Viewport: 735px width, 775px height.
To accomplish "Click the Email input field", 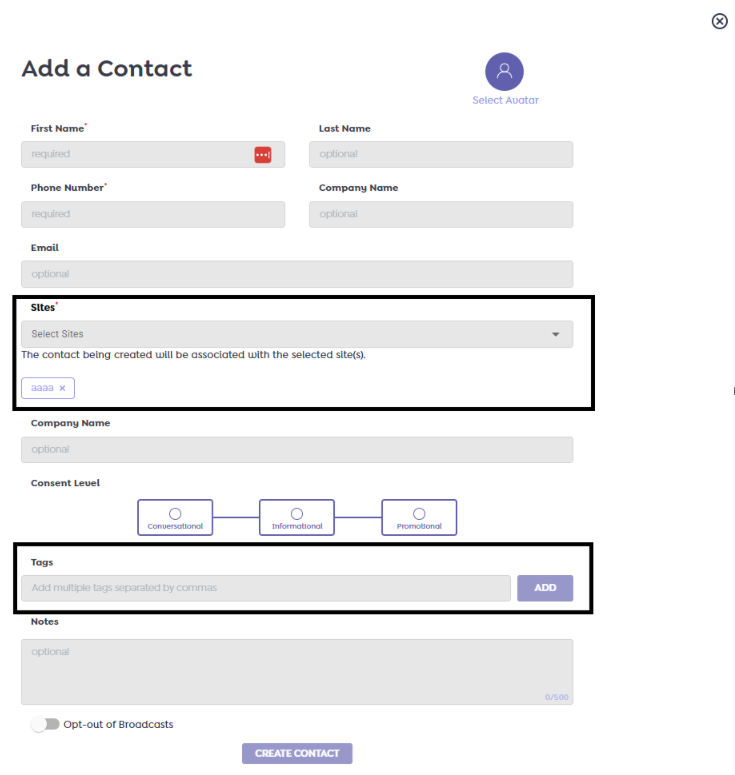I will coord(296,274).
